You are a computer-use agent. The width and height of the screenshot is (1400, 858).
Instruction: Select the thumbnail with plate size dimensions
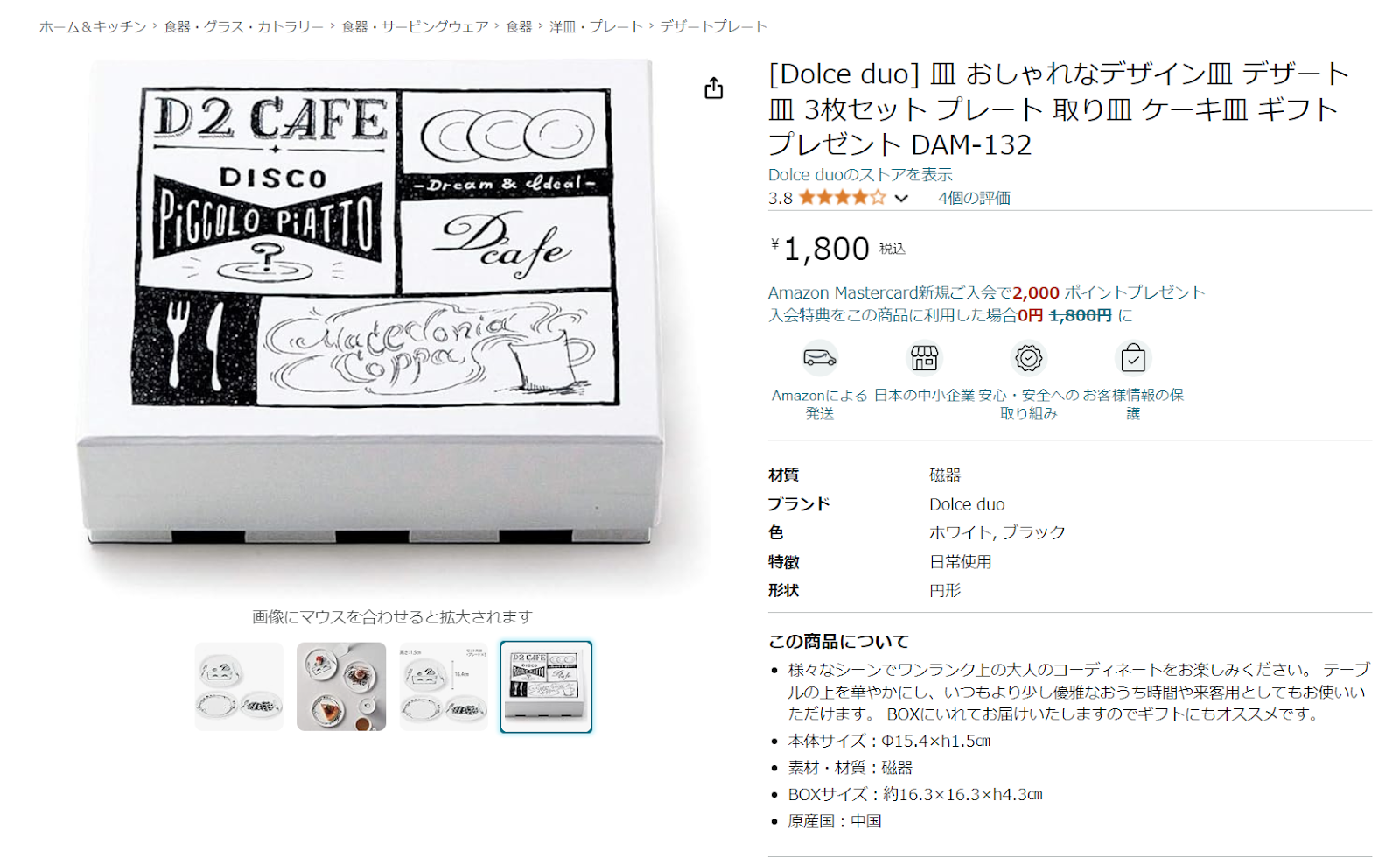click(444, 686)
